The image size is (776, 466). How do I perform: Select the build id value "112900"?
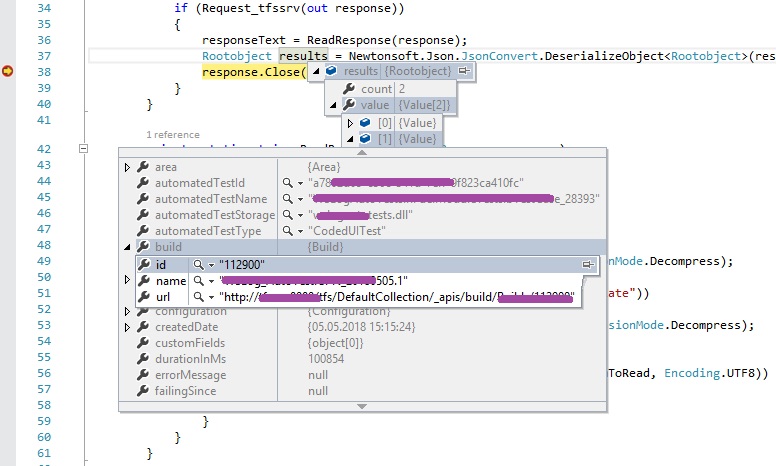242,265
